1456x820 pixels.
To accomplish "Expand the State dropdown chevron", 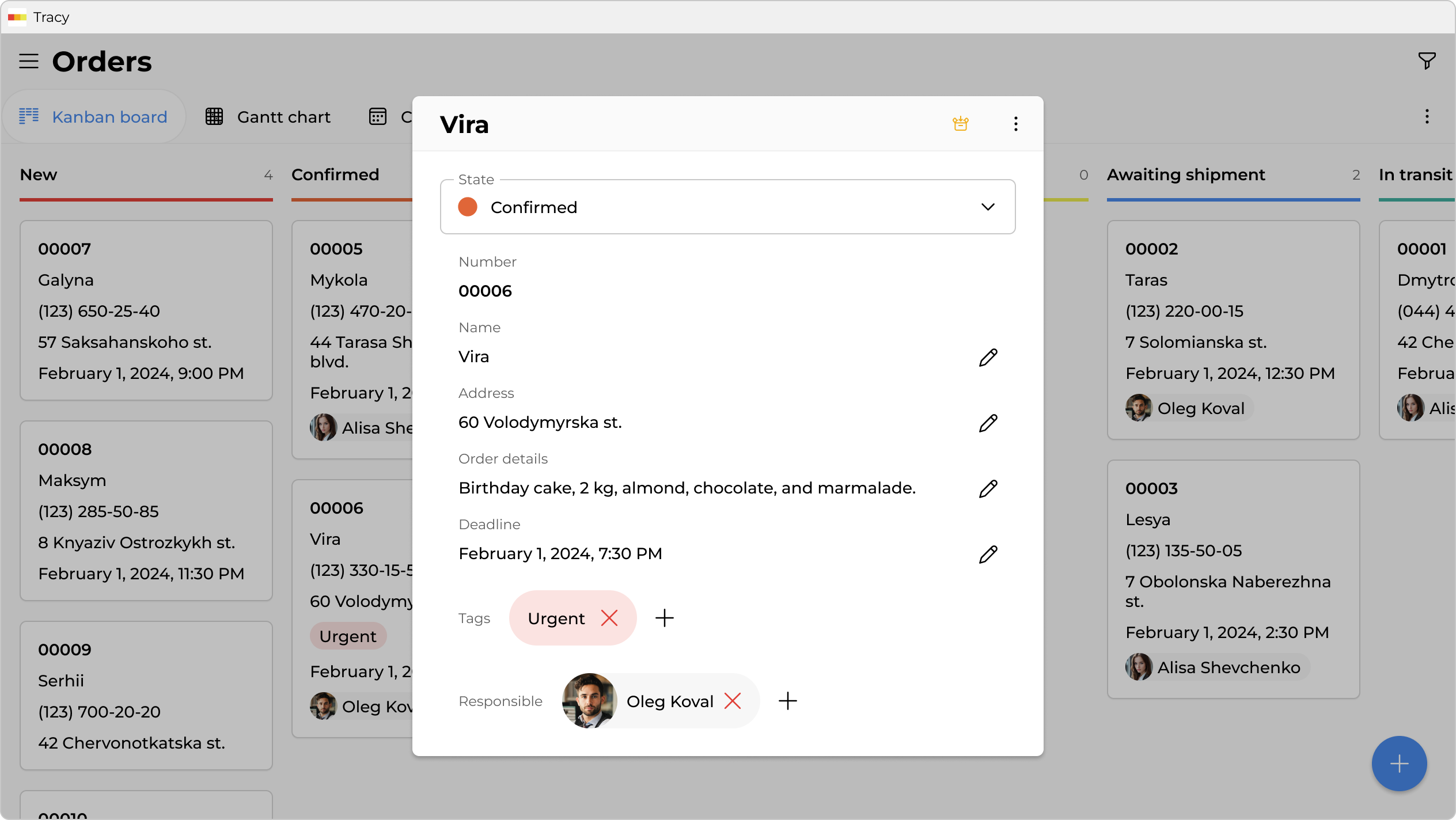I will pyautogui.click(x=988, y=207).
